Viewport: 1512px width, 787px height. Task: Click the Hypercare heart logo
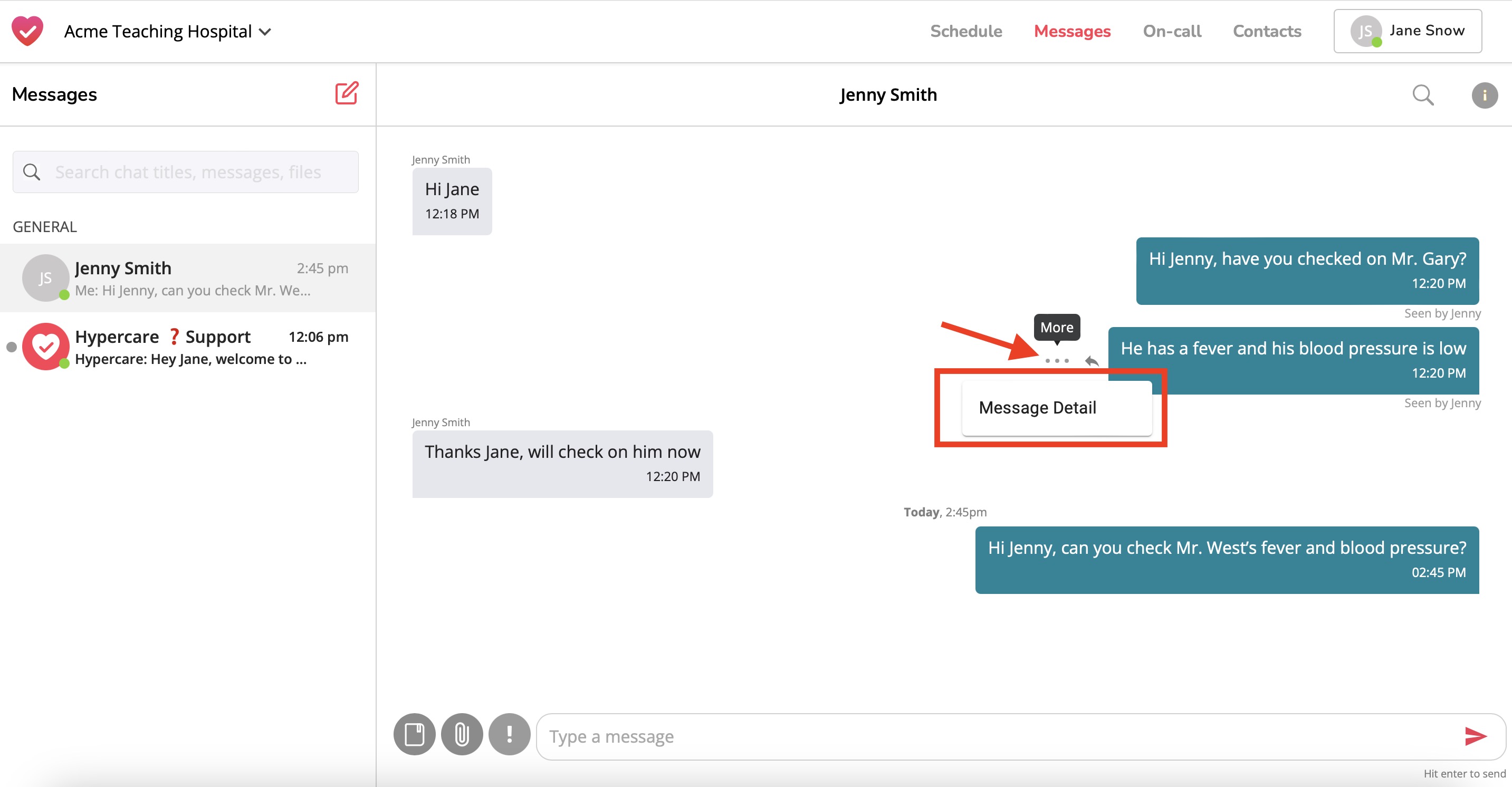tap(27, 31)
